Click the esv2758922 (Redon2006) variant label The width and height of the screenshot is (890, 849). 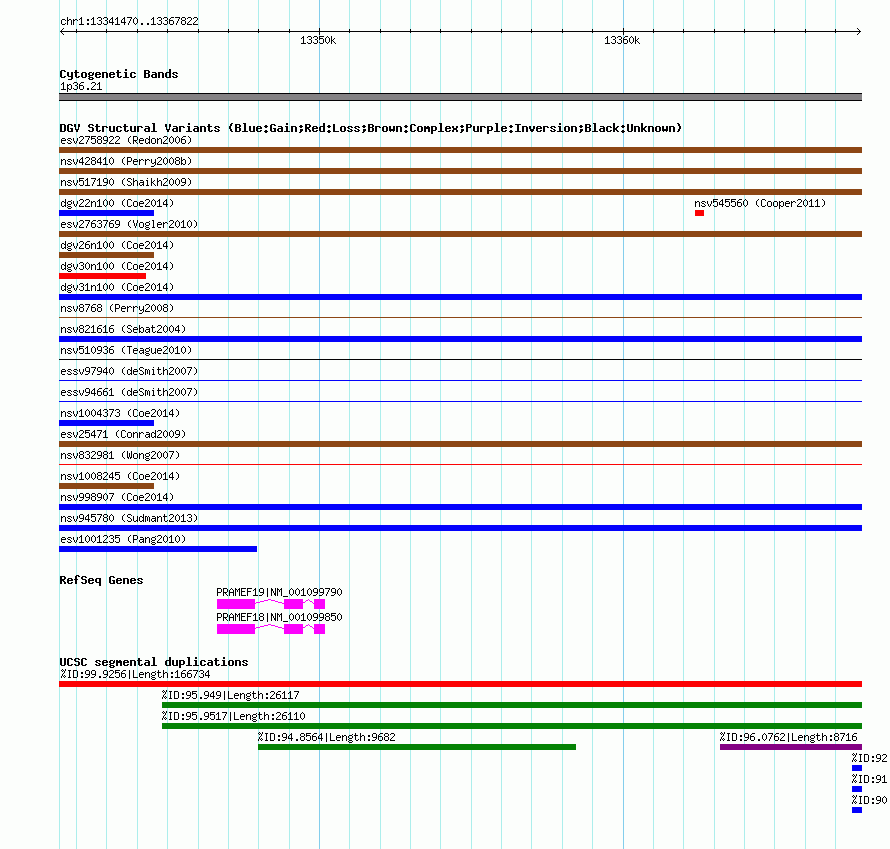[x=126, y=140]
